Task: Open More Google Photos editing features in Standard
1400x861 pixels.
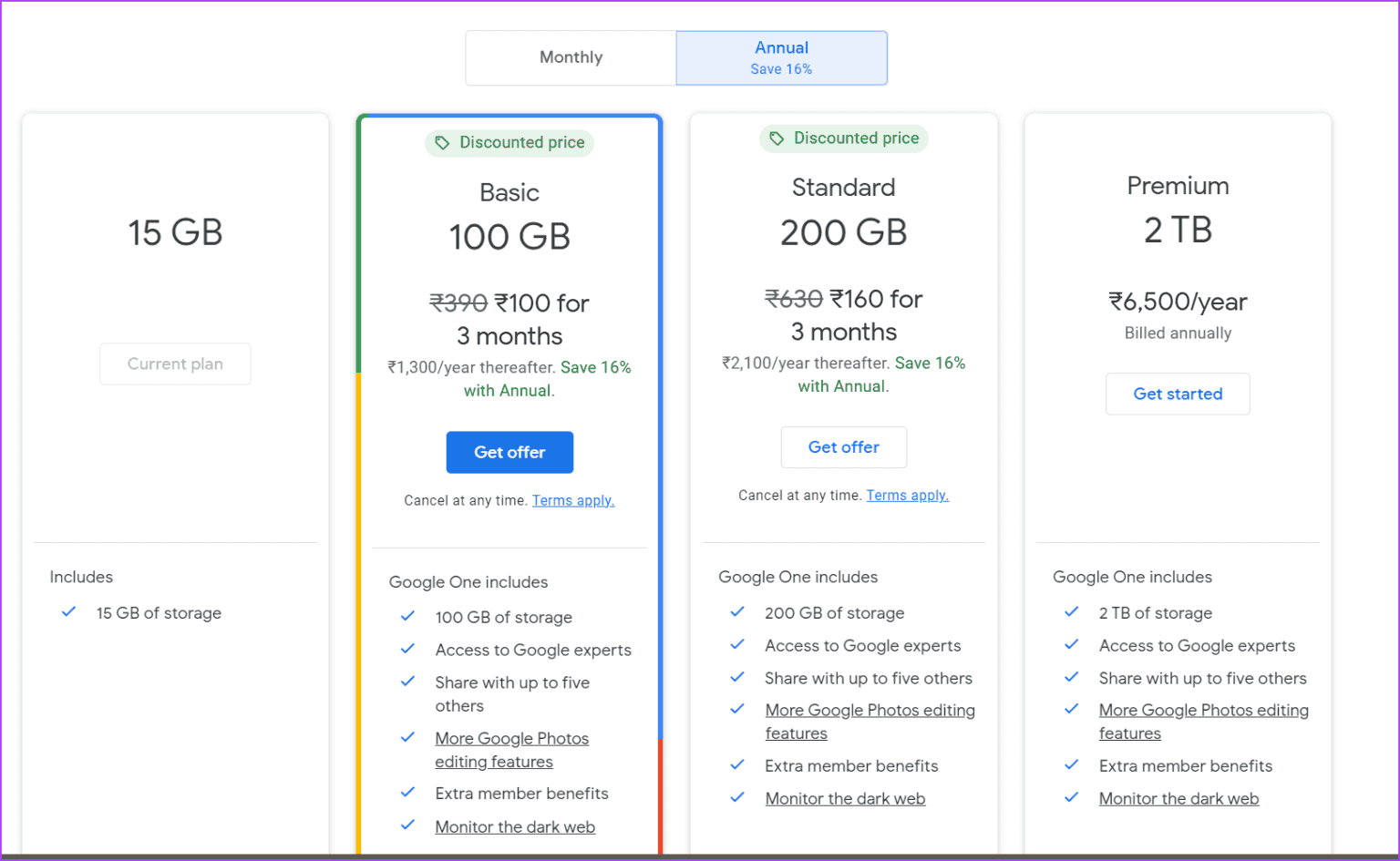Action: pos(870,722)
